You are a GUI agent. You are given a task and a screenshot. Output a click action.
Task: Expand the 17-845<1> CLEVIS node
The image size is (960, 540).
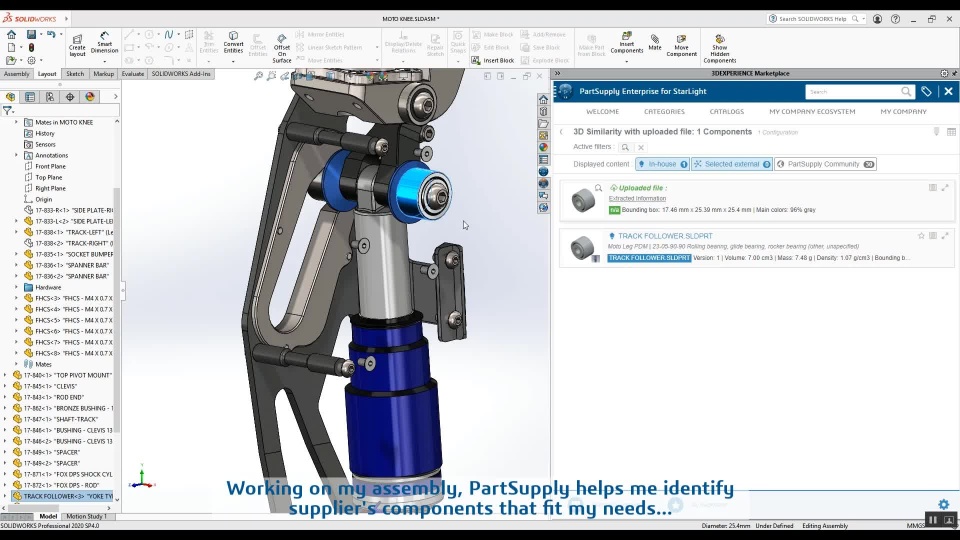[5, 386]
